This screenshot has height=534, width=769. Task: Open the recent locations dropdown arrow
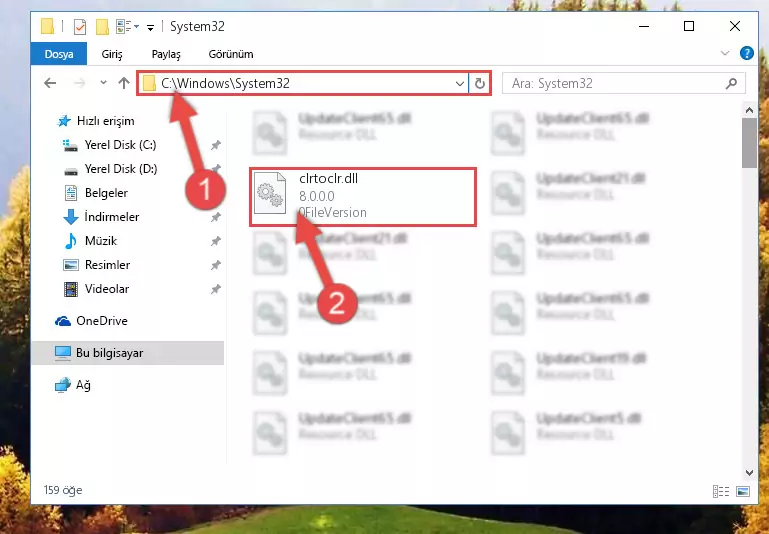(103, 83)
